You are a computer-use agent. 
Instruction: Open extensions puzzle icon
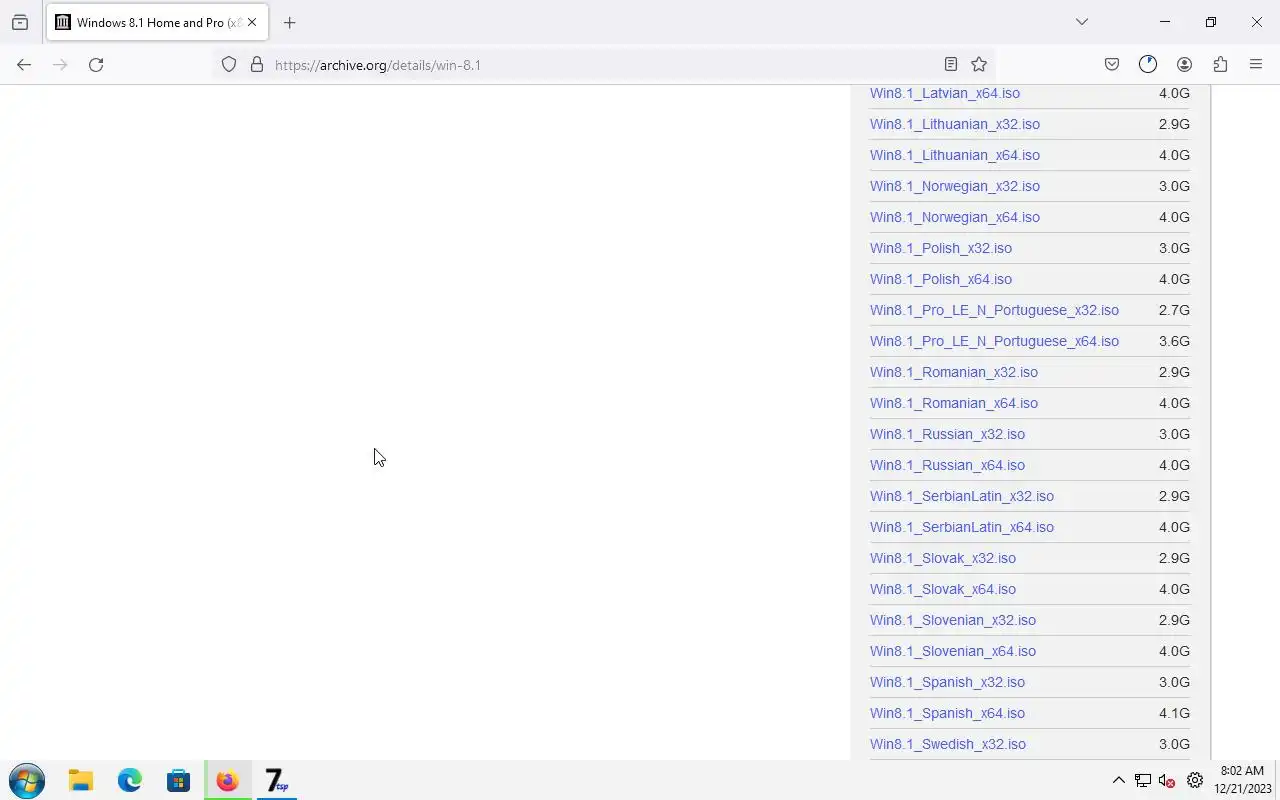[x=1220, y=65]
